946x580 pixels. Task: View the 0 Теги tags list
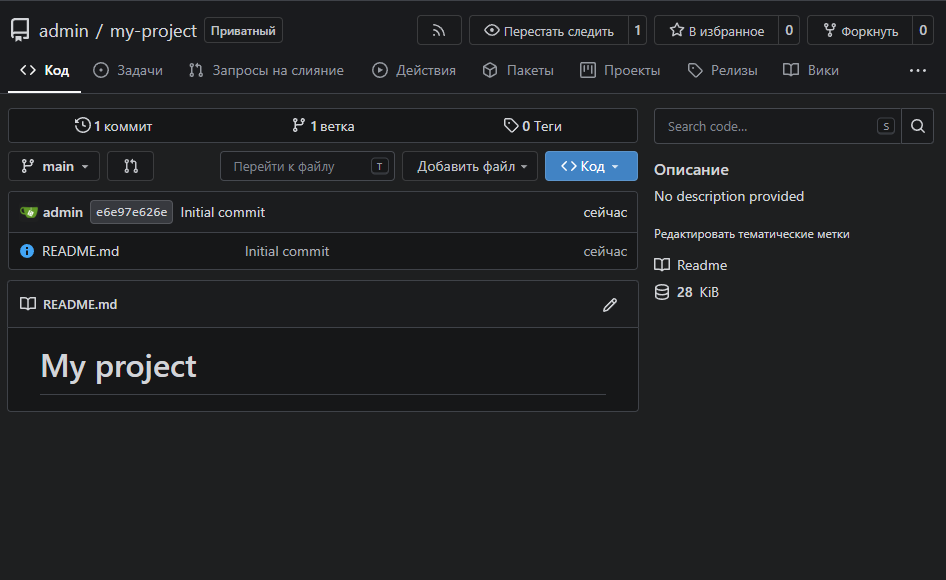(x=533, y=126)
